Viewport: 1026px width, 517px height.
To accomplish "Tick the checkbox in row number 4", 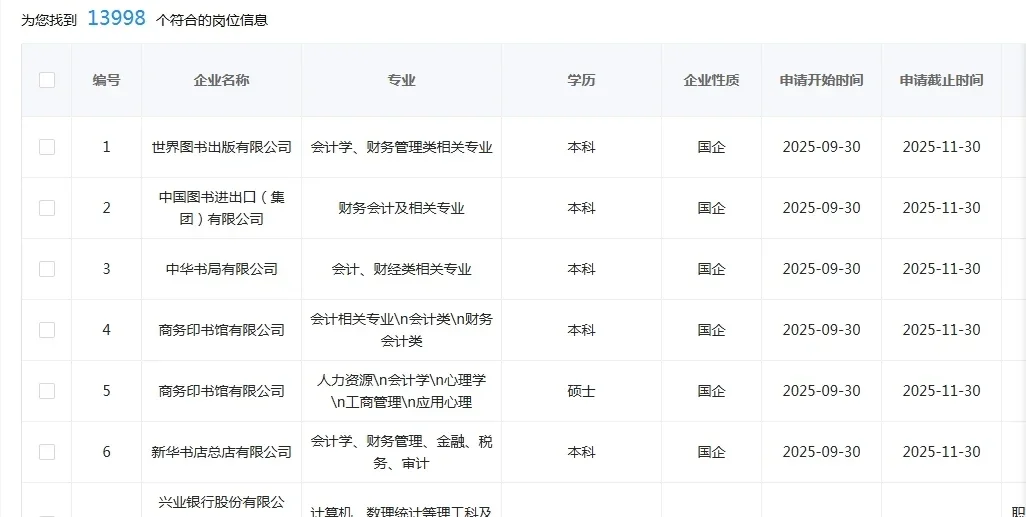I will pyautogui.click(x=47, y=330).
